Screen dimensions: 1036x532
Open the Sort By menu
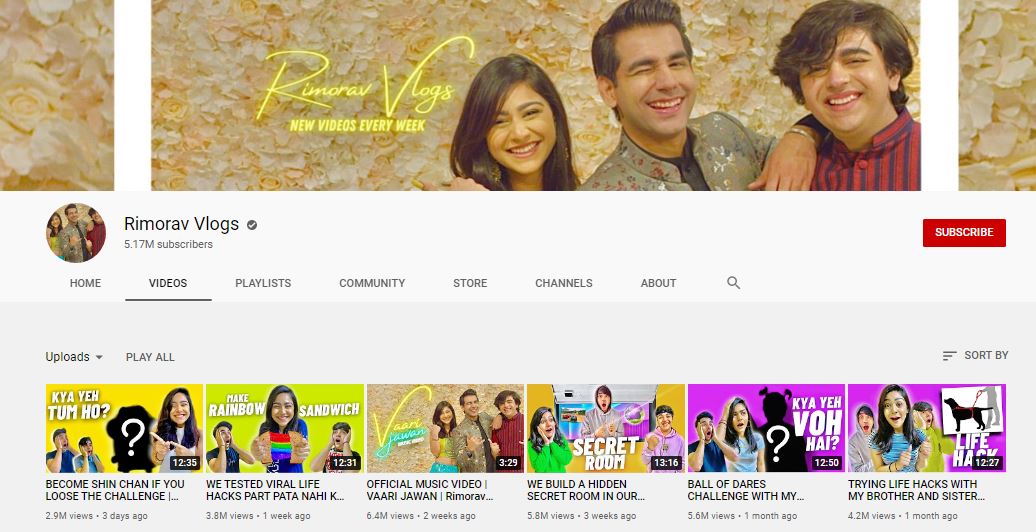(975, 356)
